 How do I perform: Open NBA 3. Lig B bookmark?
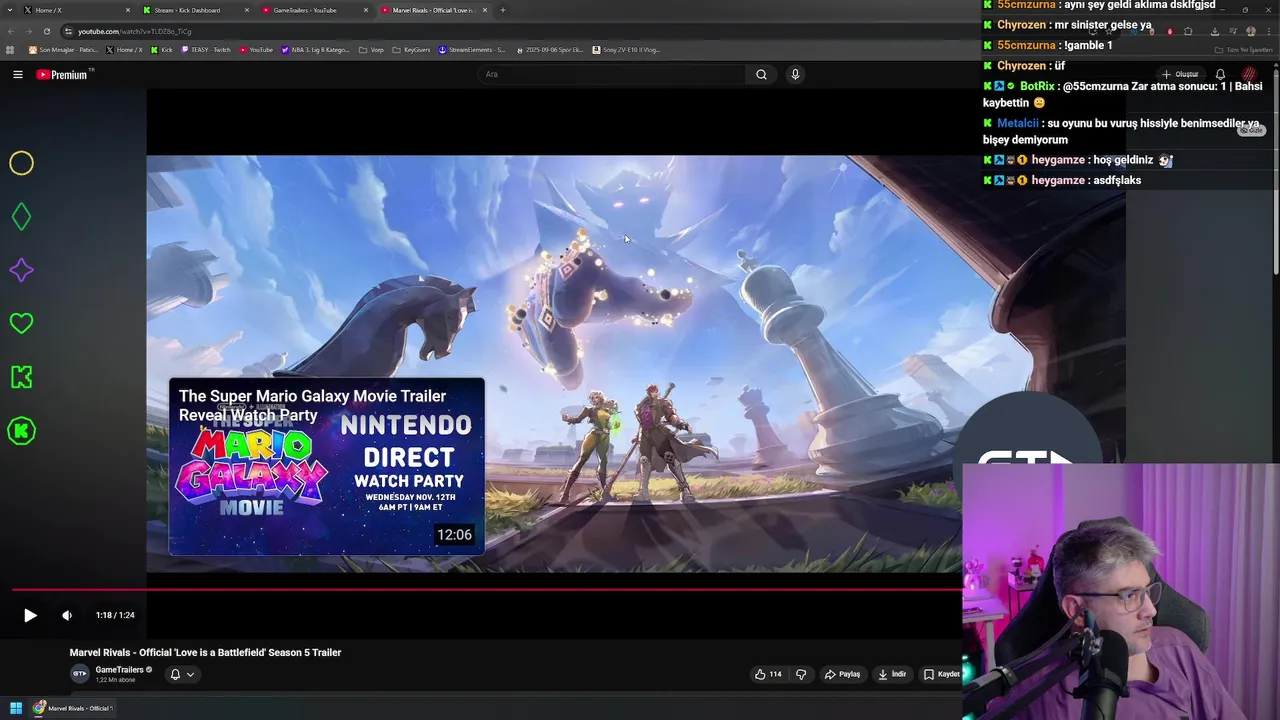(x=316, y=49)
